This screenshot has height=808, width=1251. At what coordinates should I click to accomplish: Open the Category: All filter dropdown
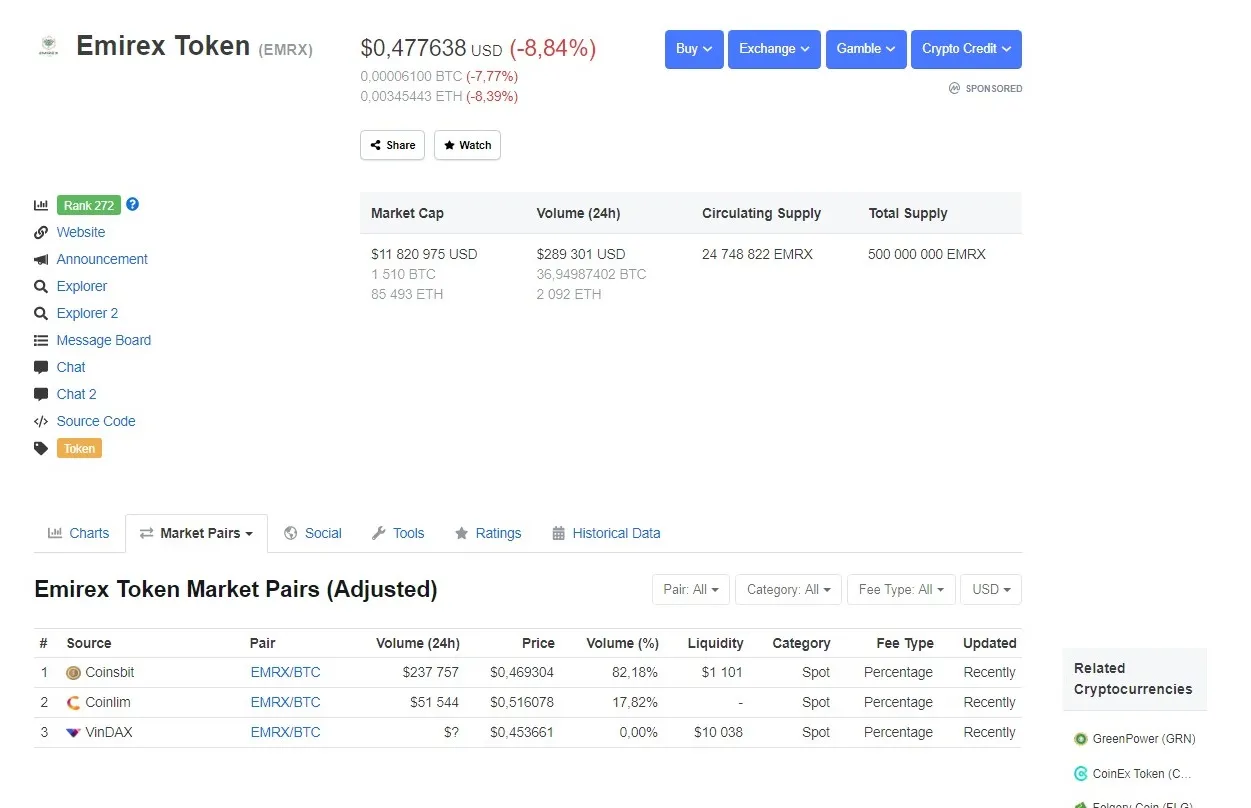789,589
